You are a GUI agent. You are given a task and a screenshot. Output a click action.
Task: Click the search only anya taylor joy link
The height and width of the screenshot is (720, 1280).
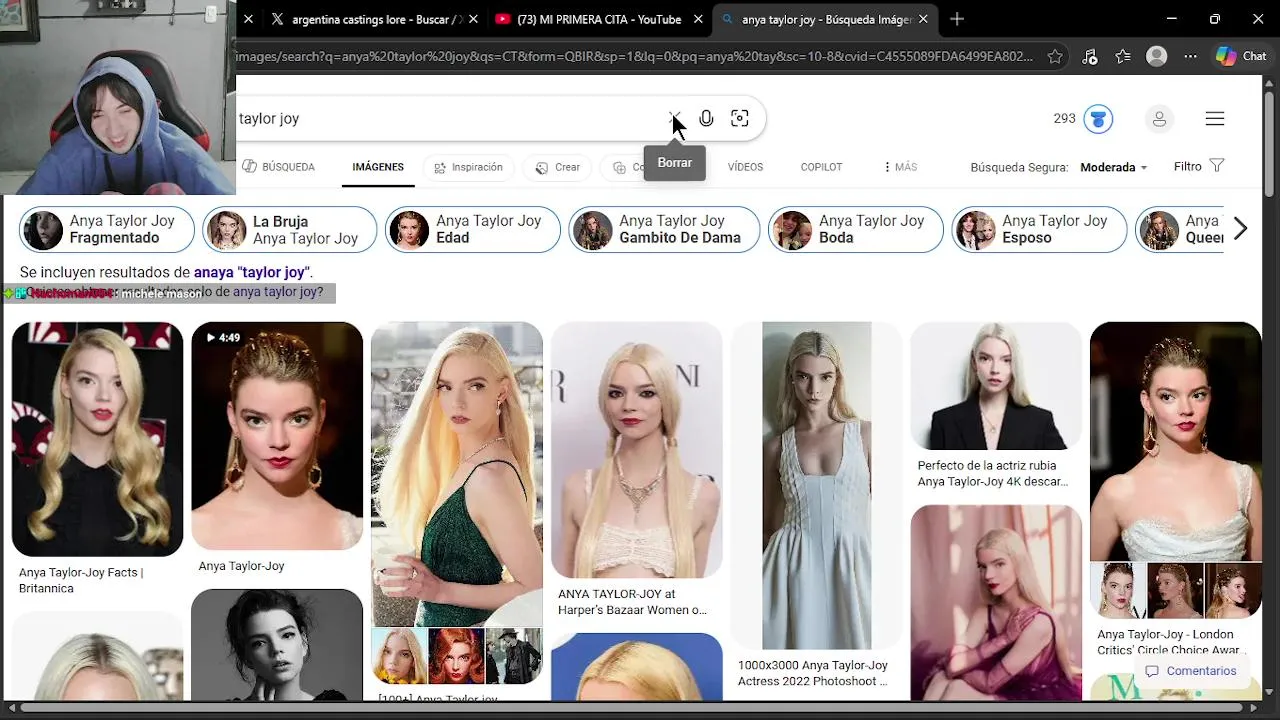pyautogui.click(x=278, y=292)
